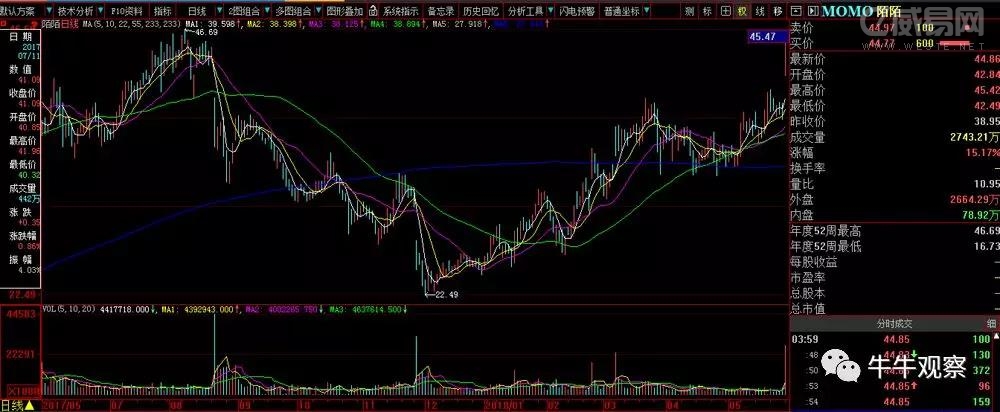Click 年度52周最高 value 46.69
Image resolution: width=1000 pixels, height=412 pixels.
pos(986,231)
